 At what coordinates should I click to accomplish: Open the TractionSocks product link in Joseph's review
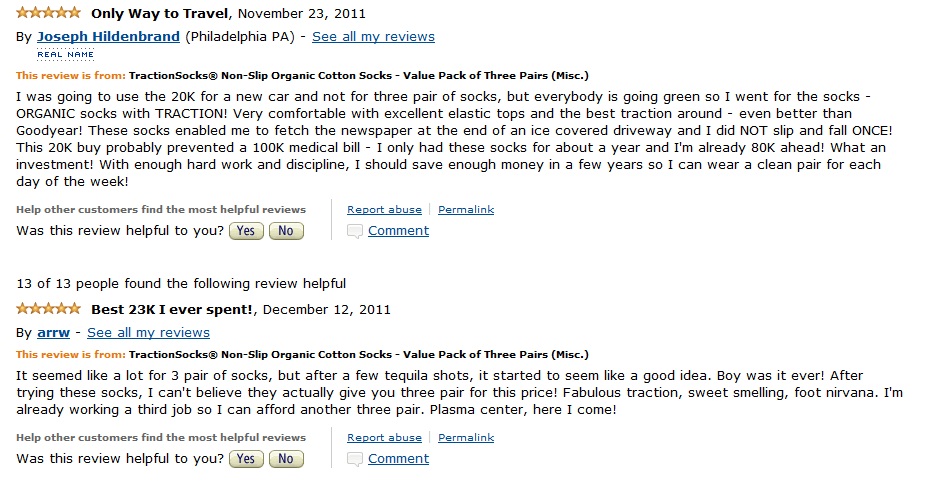pos(358,75)
